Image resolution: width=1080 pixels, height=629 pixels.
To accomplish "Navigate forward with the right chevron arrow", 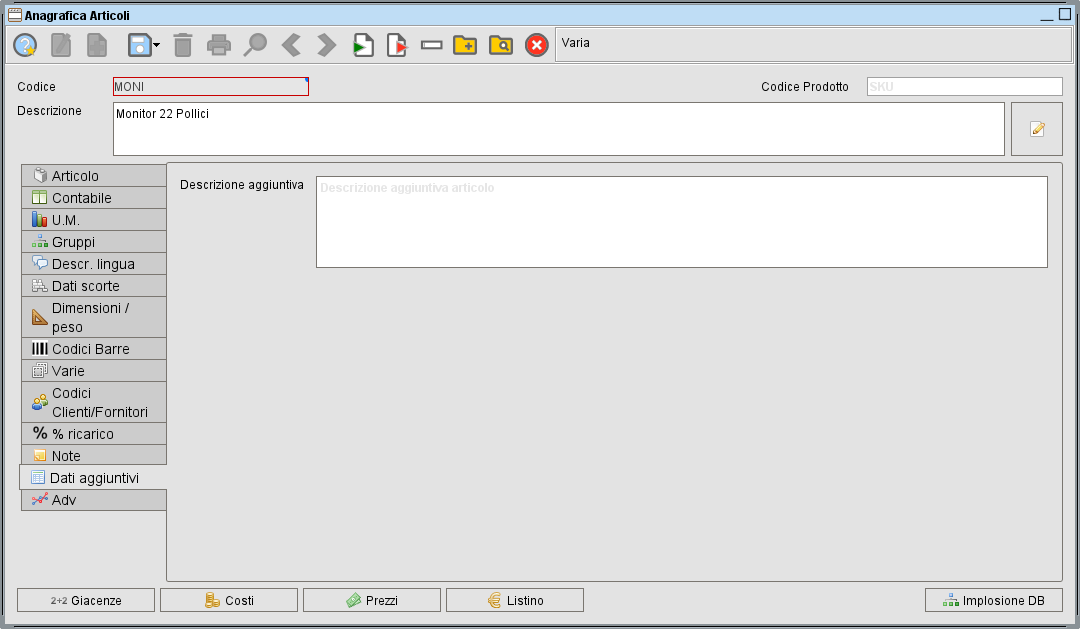I will click(324, 44).
